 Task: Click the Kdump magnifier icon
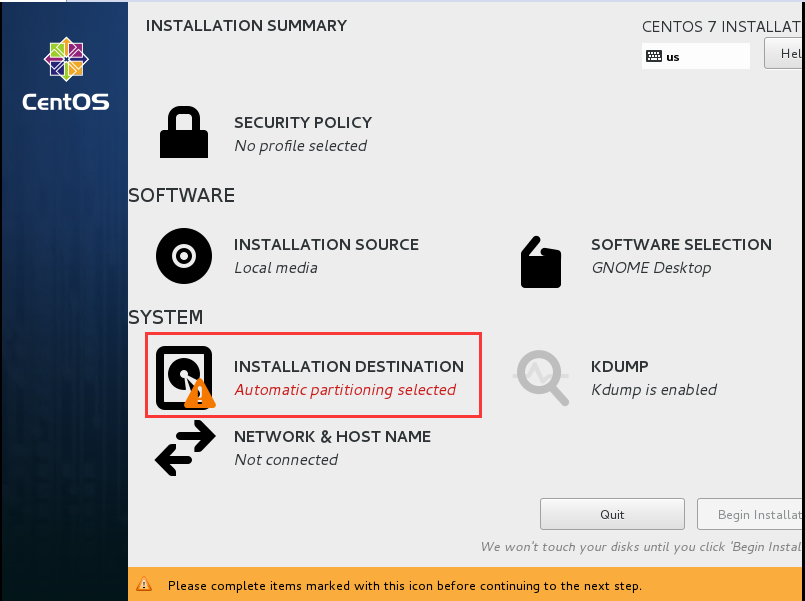(541, 378)
